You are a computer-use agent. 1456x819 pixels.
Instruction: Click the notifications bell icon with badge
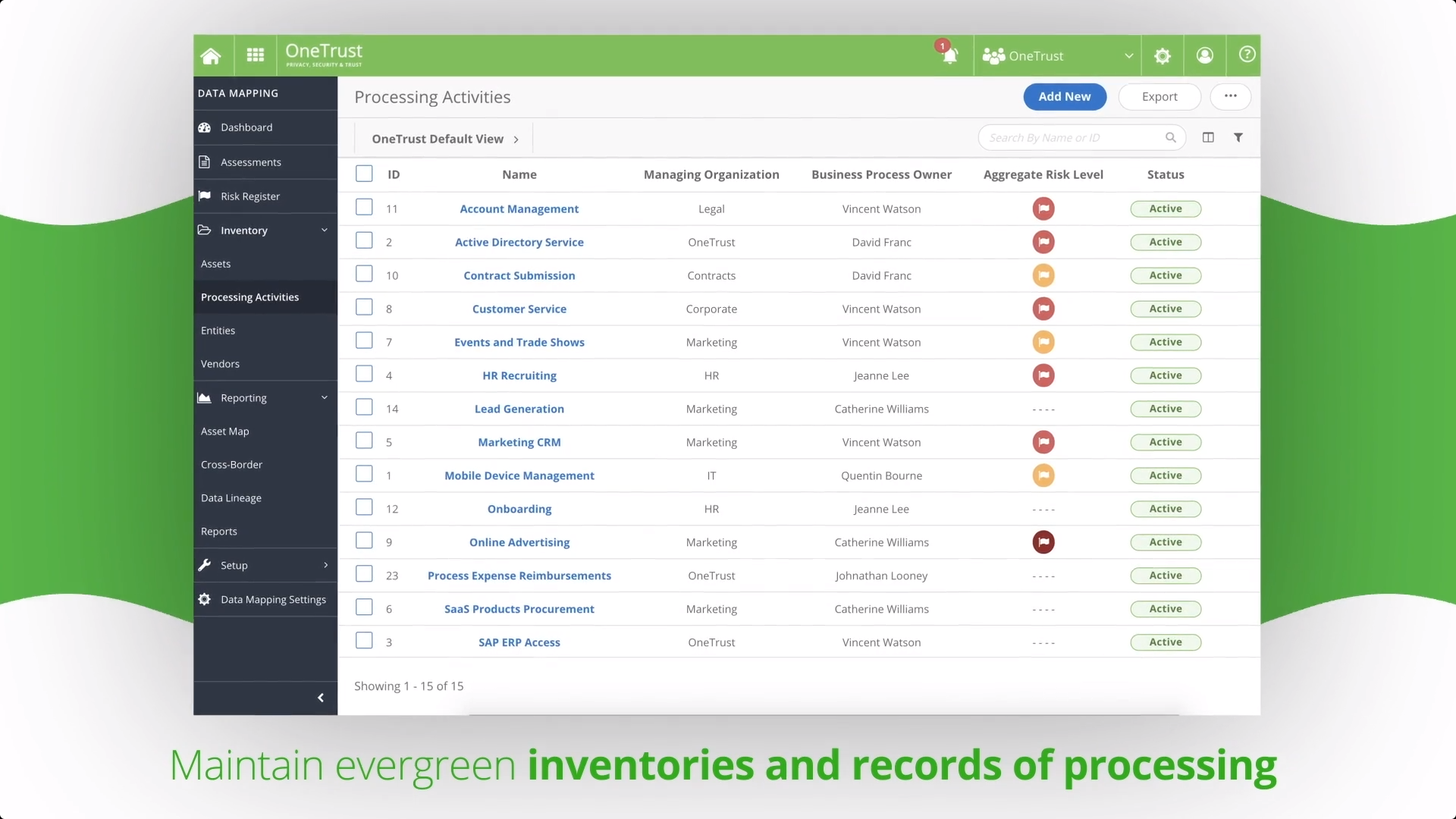click(x=948, y=55)
